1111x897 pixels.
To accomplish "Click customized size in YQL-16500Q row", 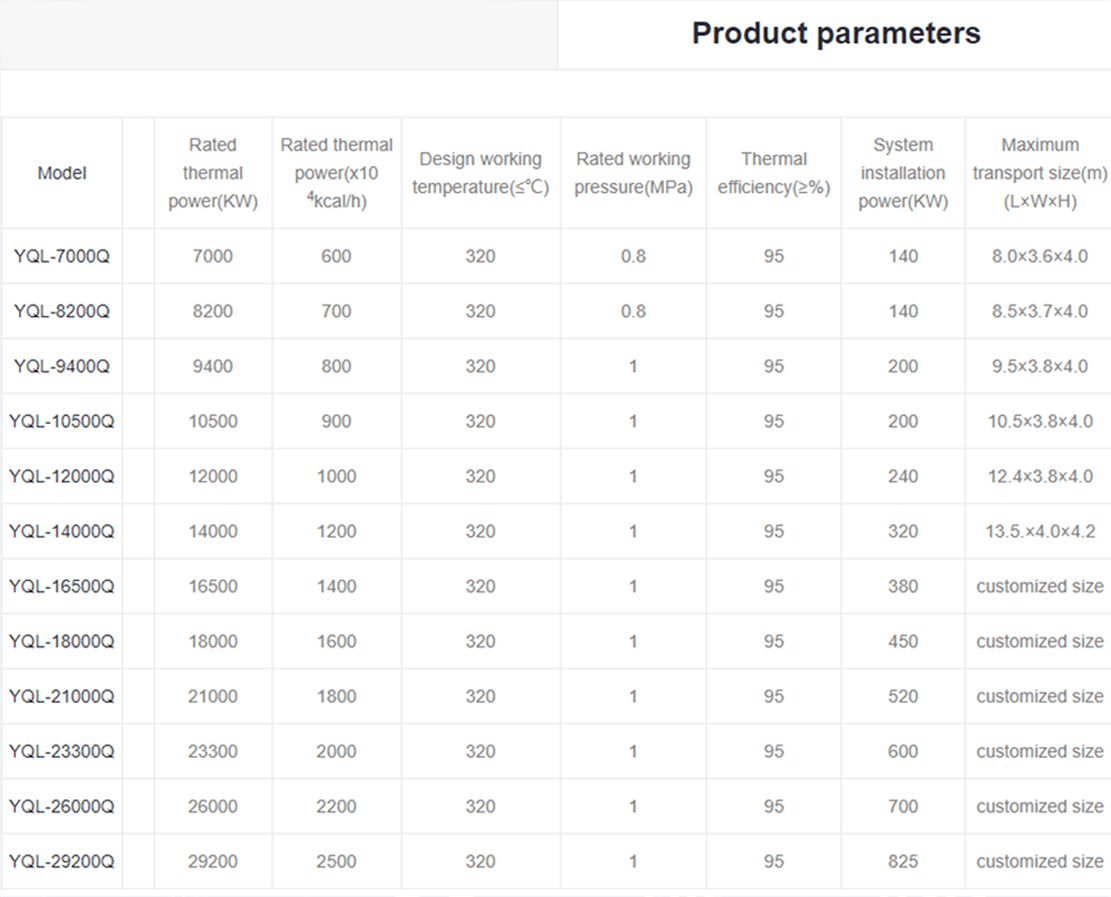I will click(x=1040, y=586).
